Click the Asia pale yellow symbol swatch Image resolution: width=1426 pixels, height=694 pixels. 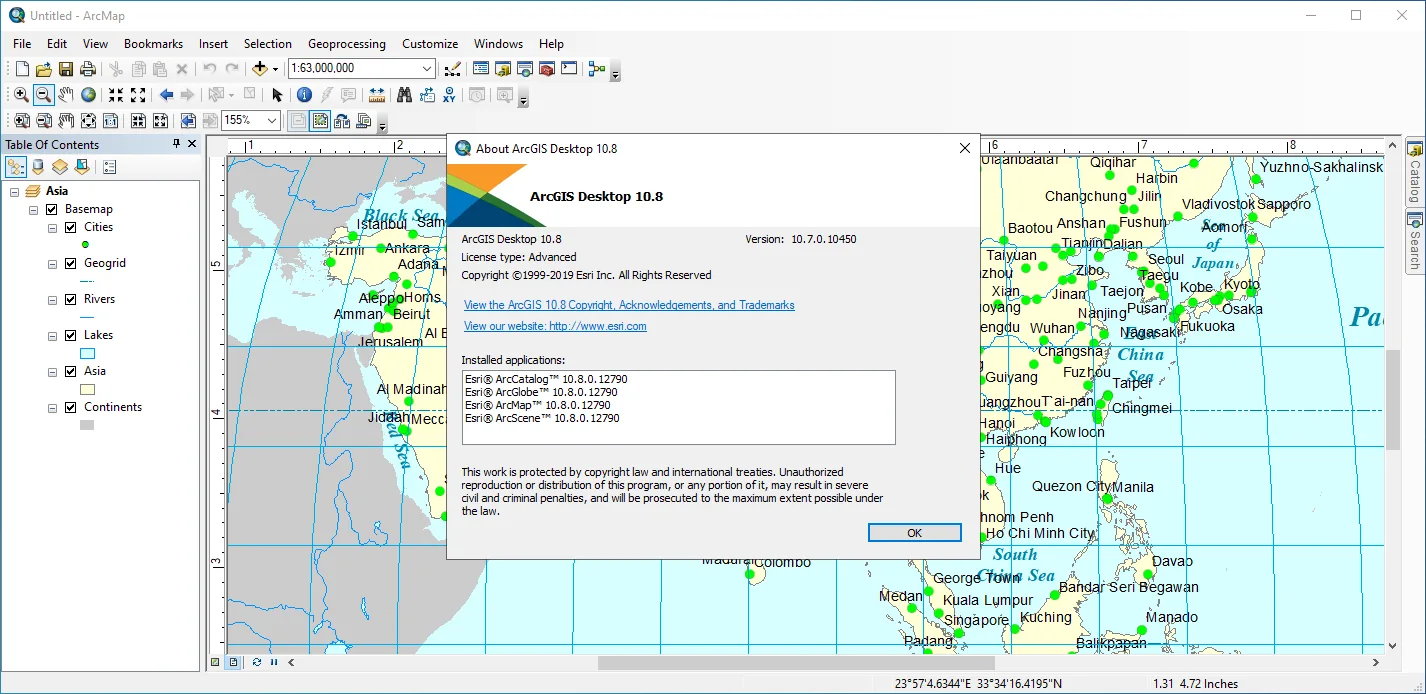pyautogui.click(x=87, y=389)
